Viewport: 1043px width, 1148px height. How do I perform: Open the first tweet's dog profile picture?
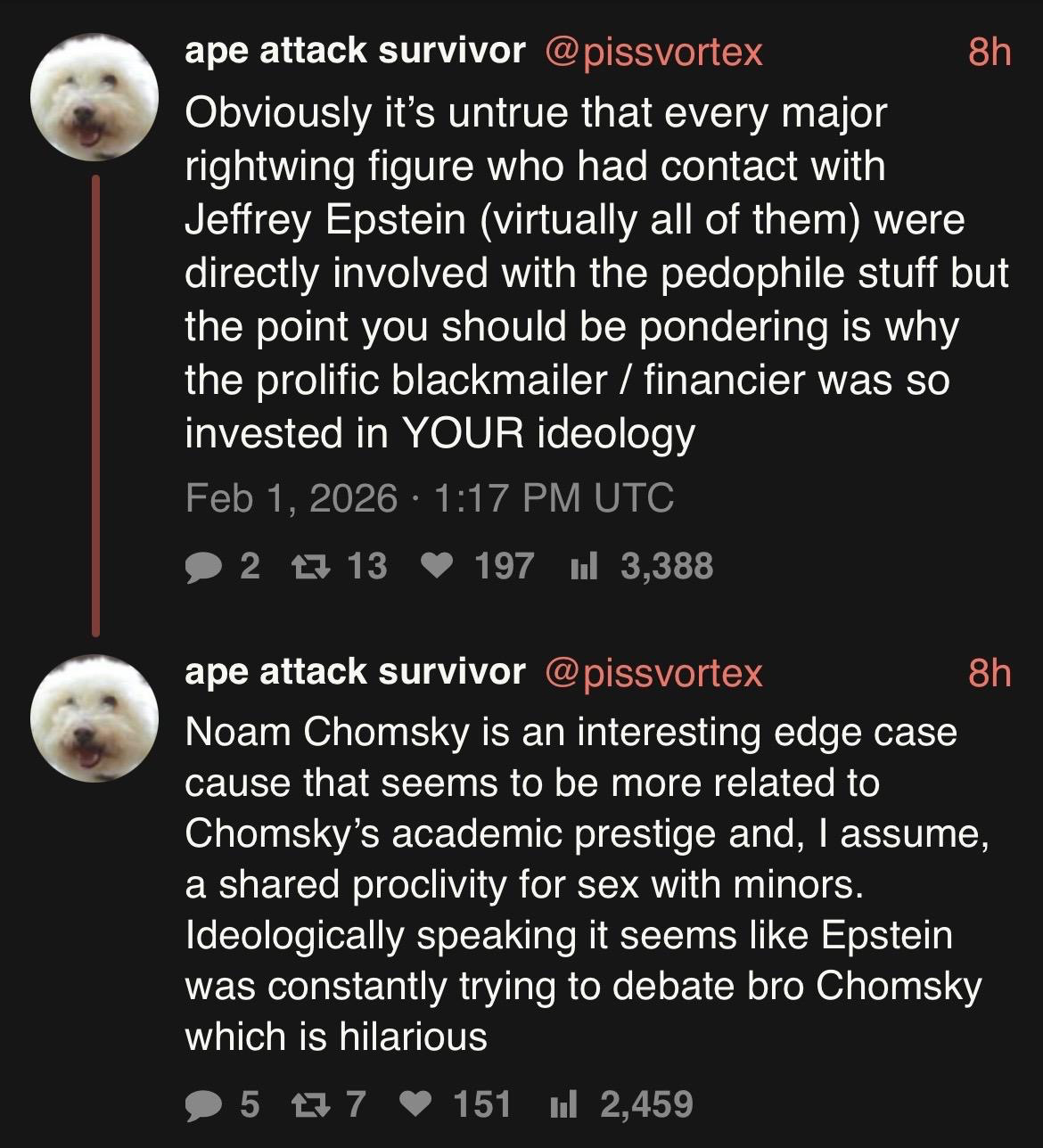coord(94,98)
